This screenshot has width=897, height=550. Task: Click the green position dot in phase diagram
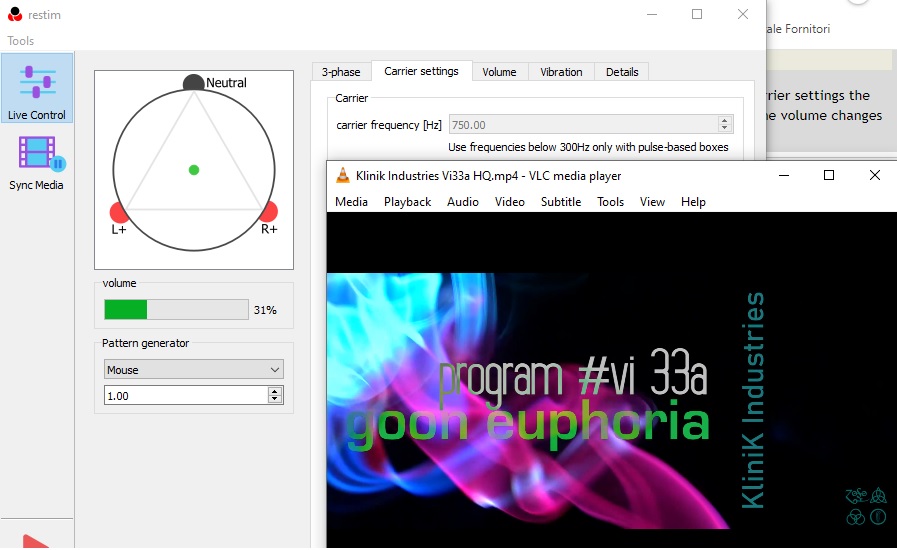pyautogui.click(x=194, y=170)
